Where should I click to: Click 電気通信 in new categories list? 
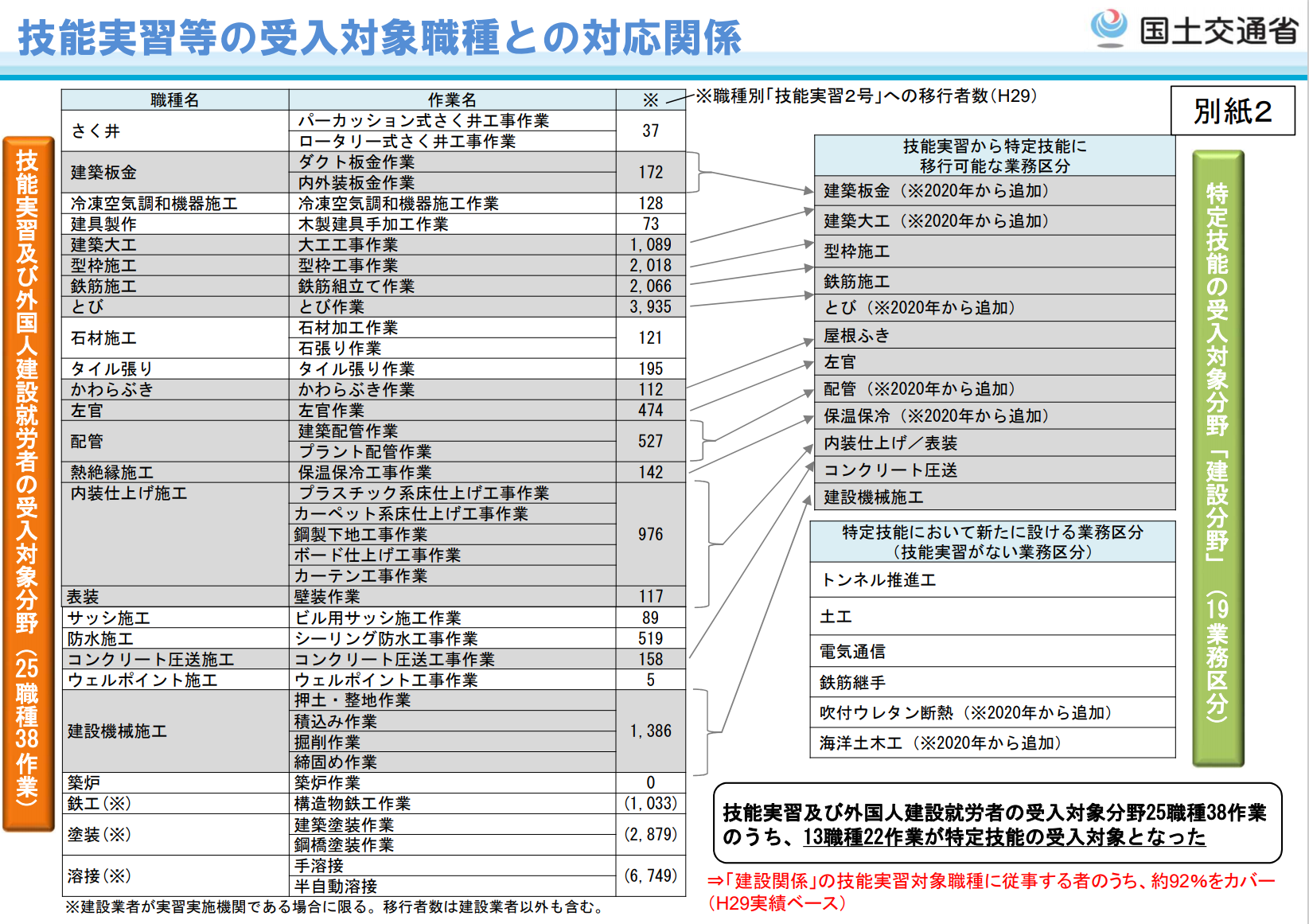[x=993, y=651]
